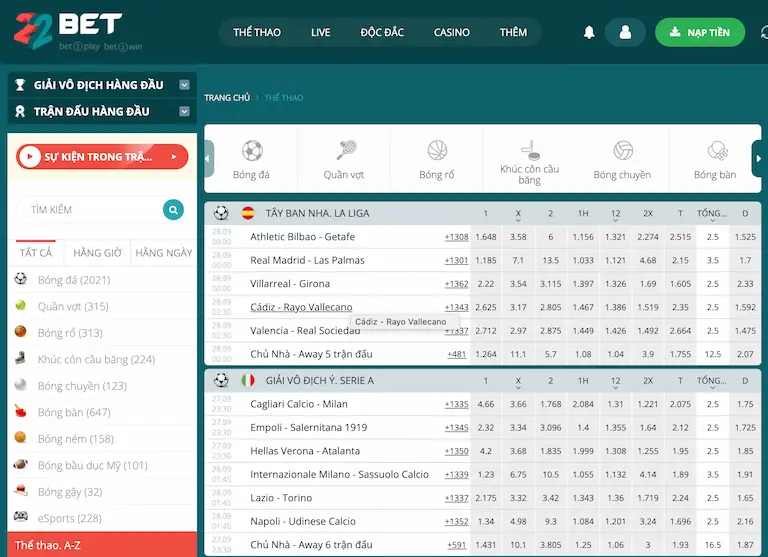768x557 pixels.
Task: Pick odds 9.3 for Udinese Calcio win
Action: pos(551,522)
